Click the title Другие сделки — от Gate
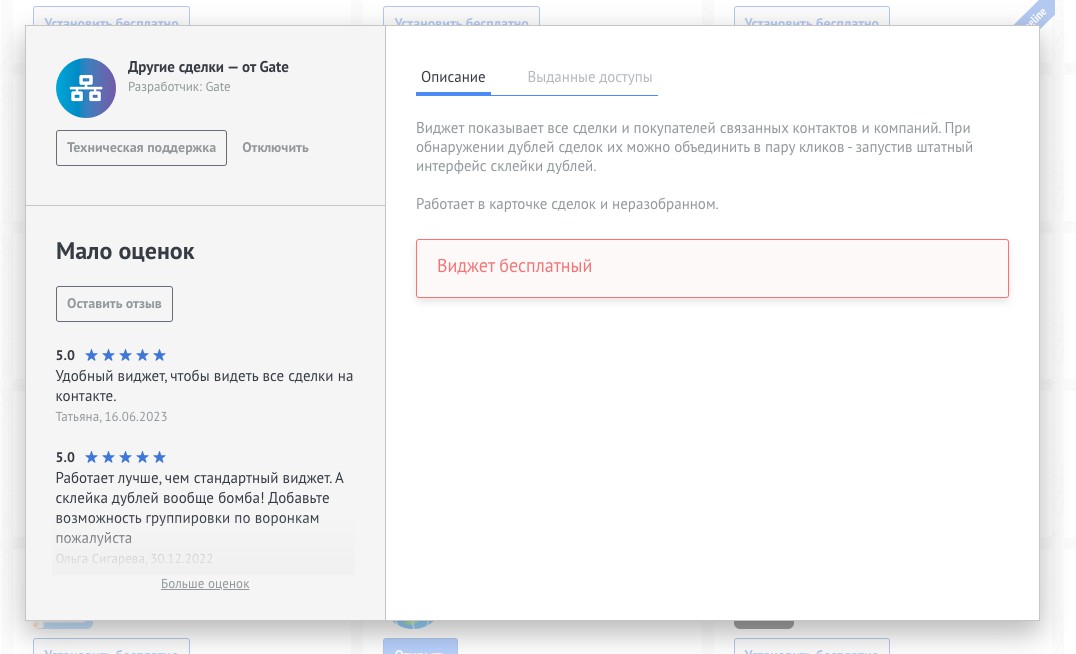The width and height of the screenshot is (1076, 654). pyautogui.click(x=208, y=67)
